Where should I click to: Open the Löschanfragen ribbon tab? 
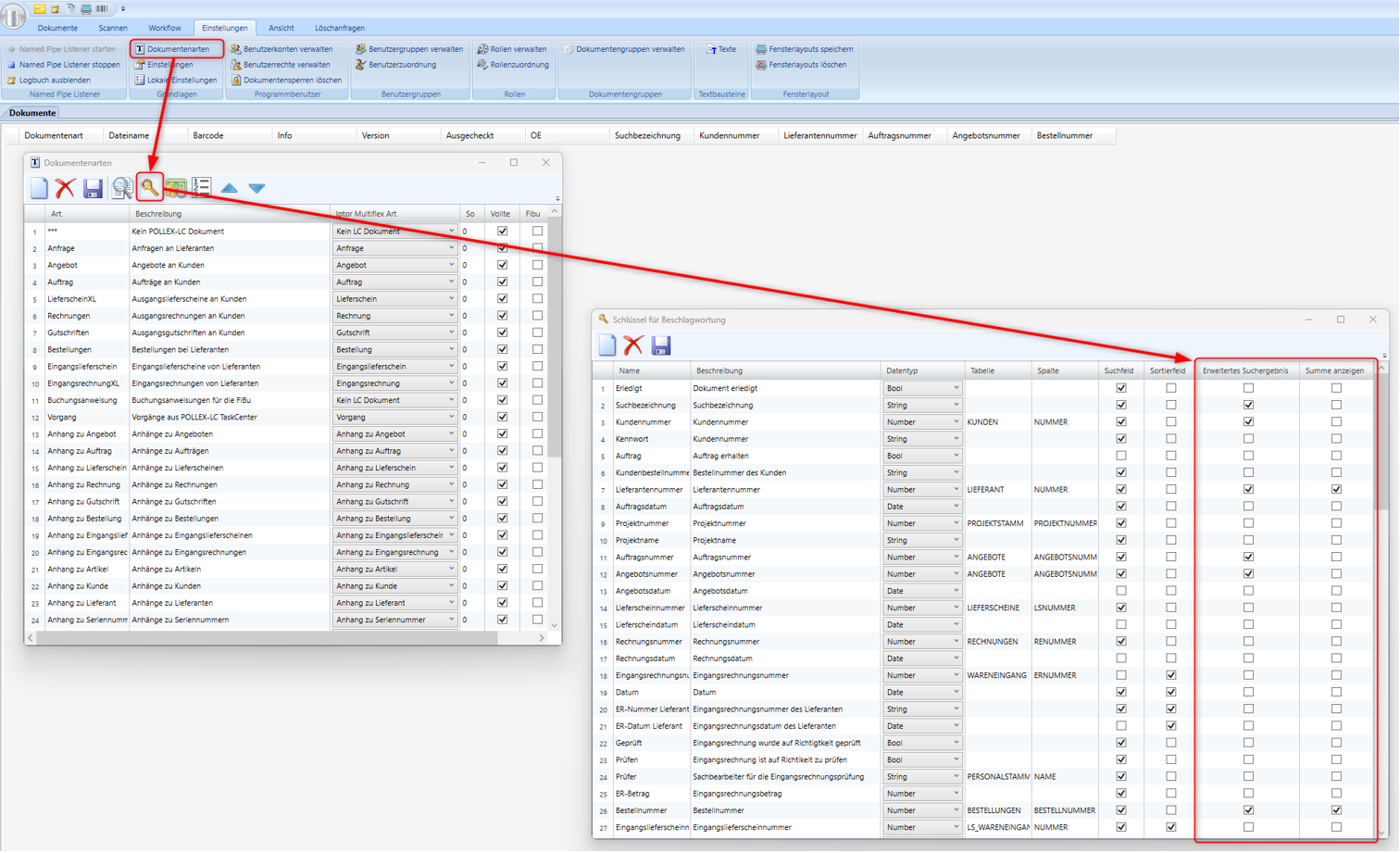[339, 28]
